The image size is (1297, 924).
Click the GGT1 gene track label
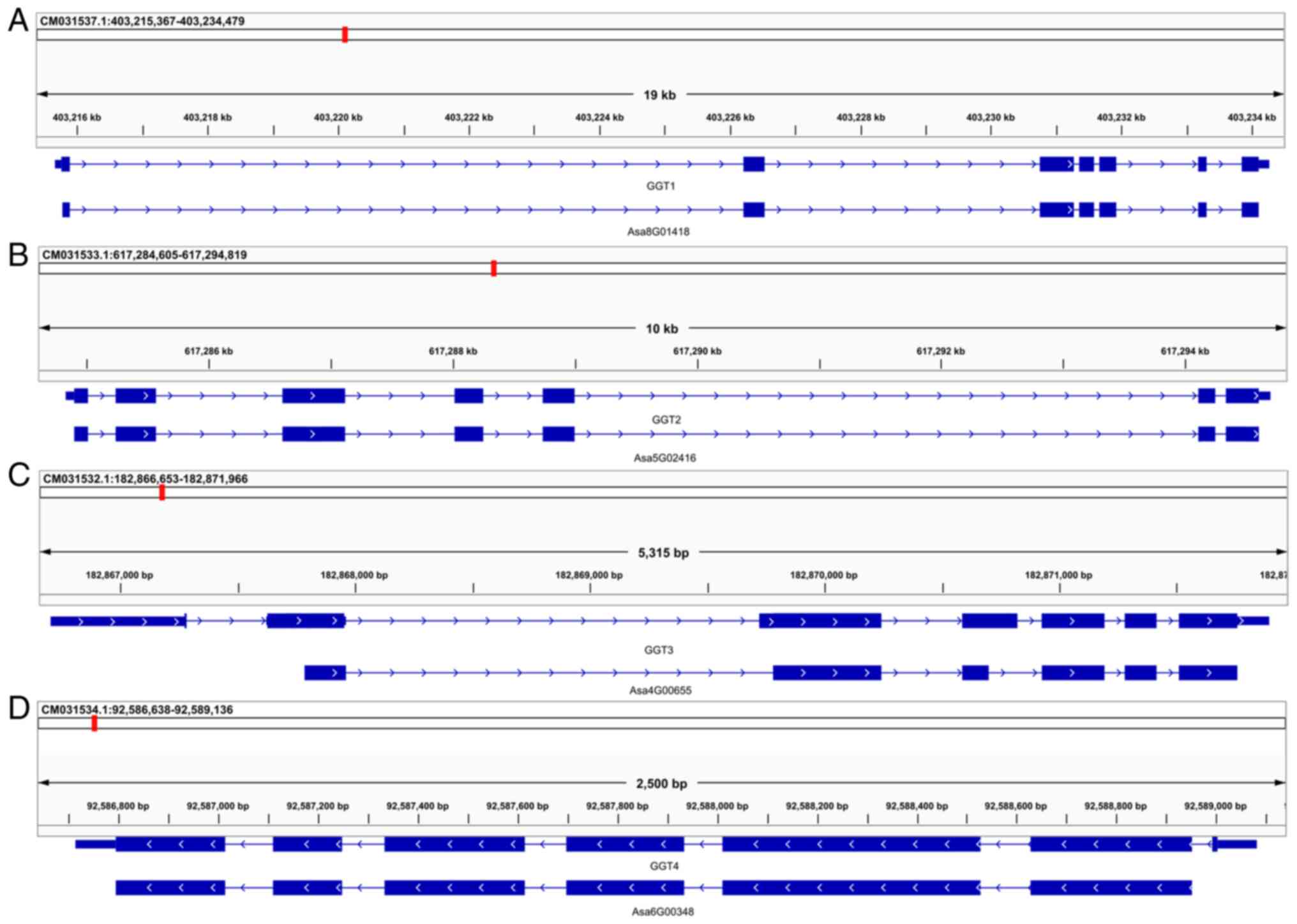point(661,186)
